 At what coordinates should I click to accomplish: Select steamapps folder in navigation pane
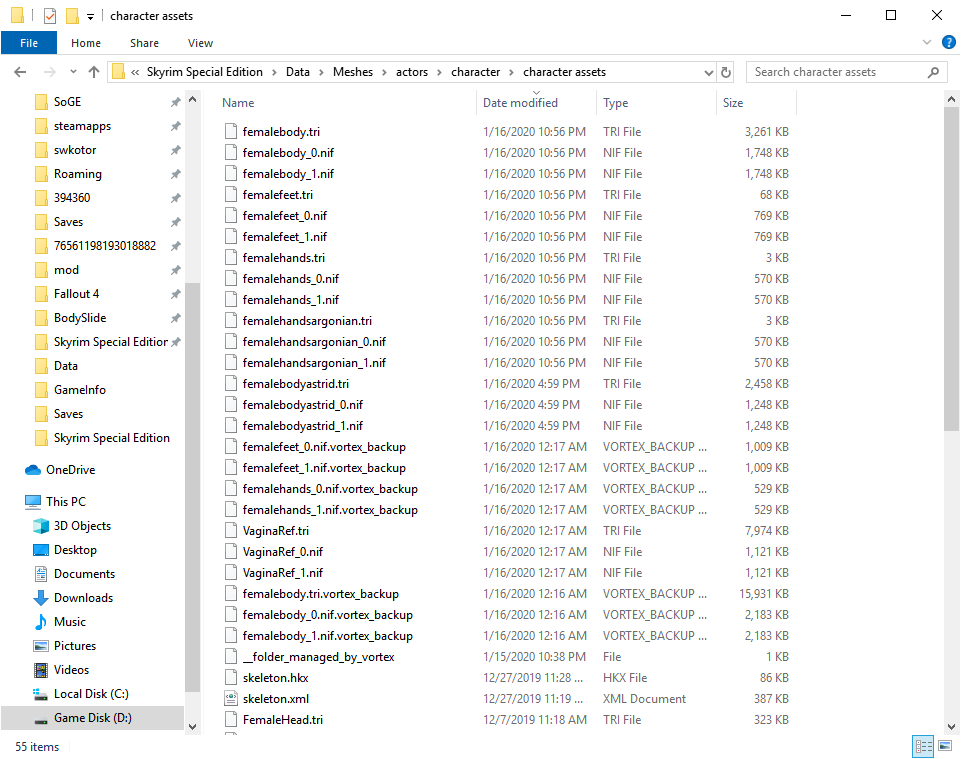tap(82, 126)
